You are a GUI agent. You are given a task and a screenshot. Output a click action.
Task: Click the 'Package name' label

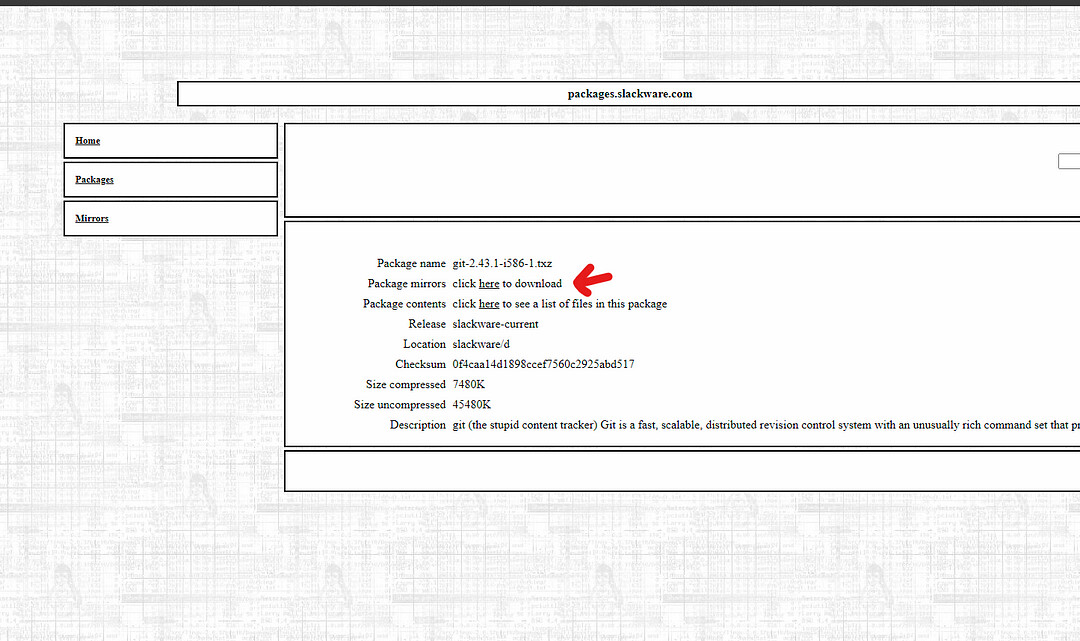tap(411, 264)
